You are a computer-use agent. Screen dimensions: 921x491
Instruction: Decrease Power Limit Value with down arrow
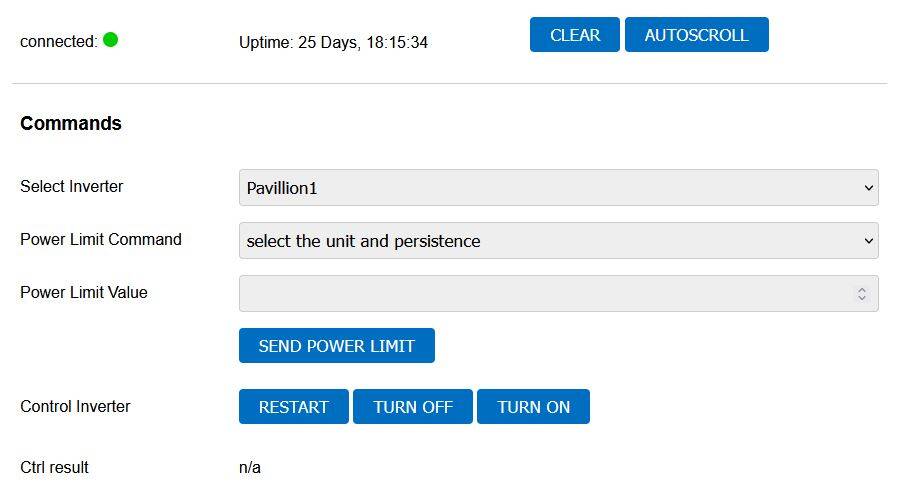point(862,298)
